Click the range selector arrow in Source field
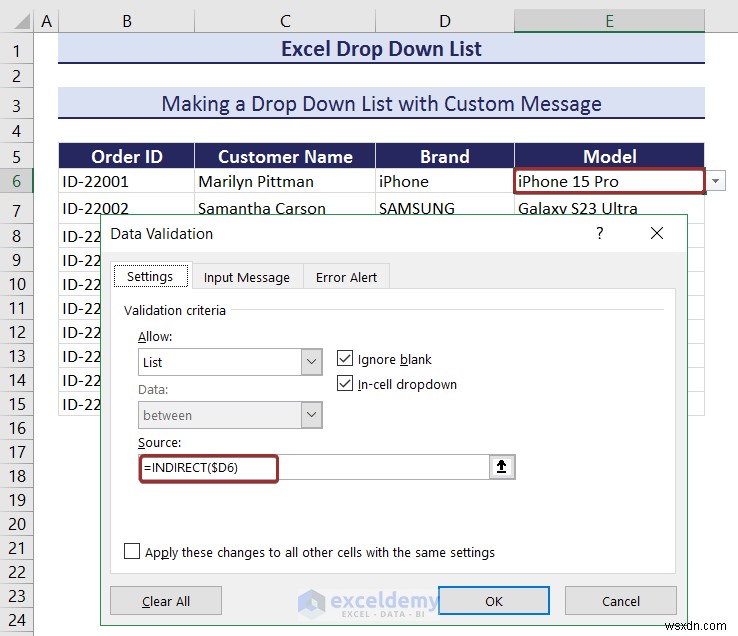Viewport: 738px width, 636px height. click(502, 467)
